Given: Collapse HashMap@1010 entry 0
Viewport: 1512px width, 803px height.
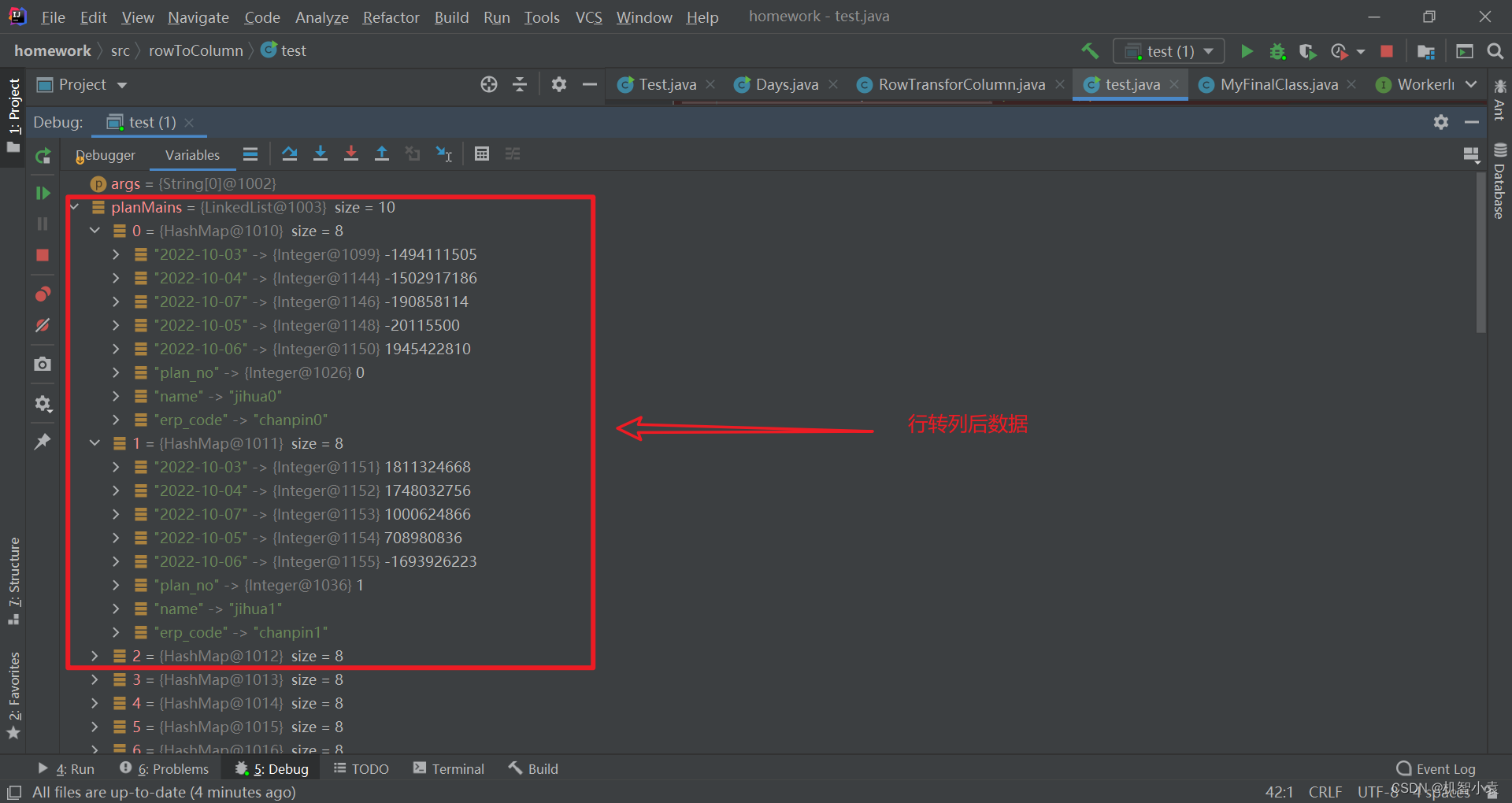Looking at the screenshot, I should click(x=95, y=231).
